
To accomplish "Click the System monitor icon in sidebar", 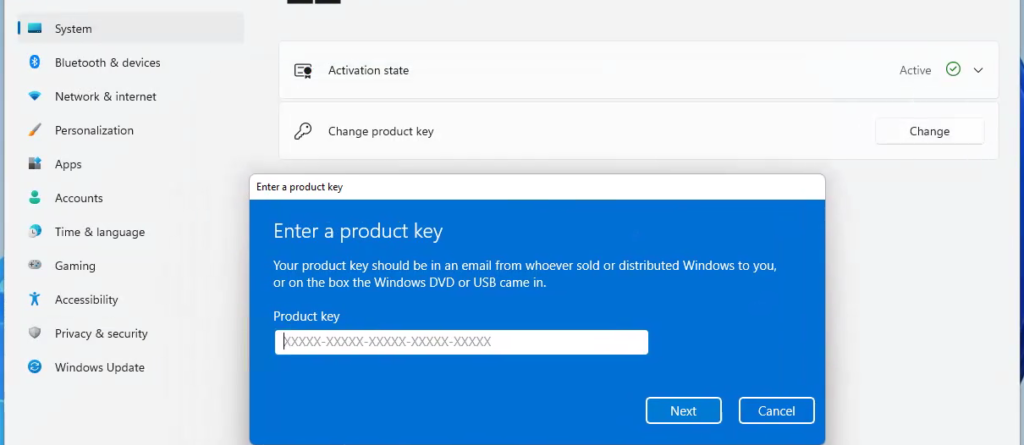I will point(35,29).
